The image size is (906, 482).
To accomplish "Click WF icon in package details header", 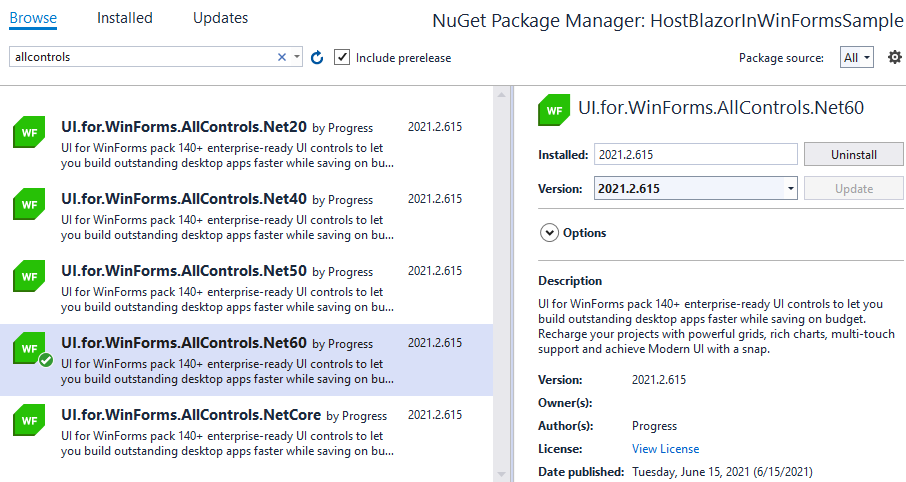I will pos(554,110).
